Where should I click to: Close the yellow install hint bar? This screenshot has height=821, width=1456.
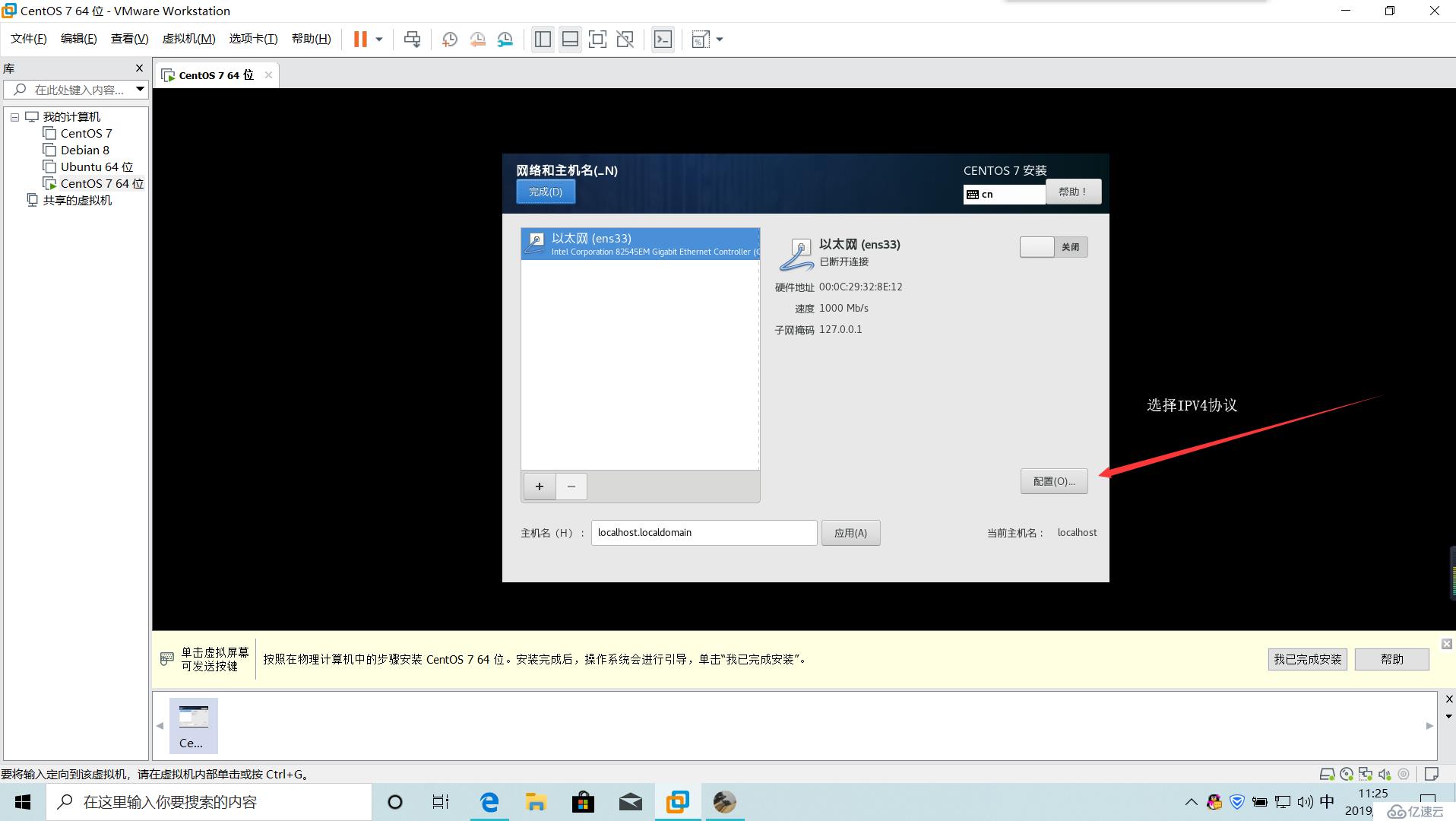tap(1447, 644)
